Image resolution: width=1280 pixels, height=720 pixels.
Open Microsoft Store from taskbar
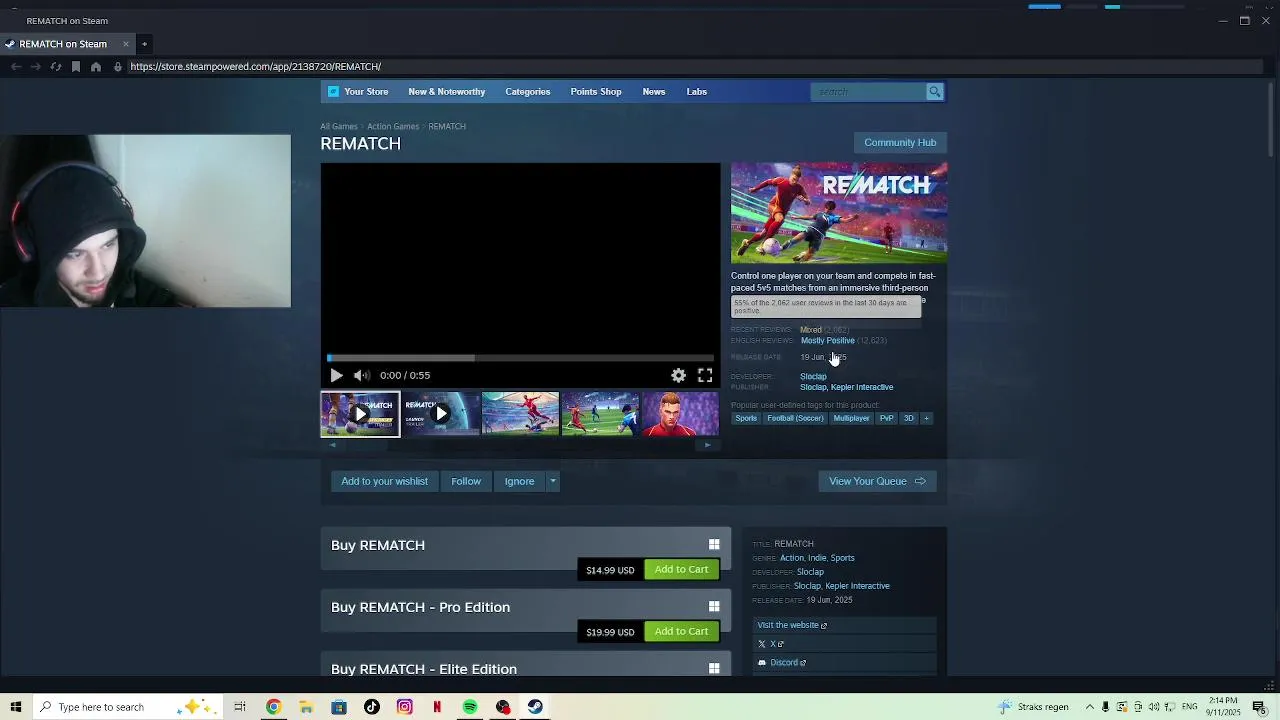(x=339, y=707)
